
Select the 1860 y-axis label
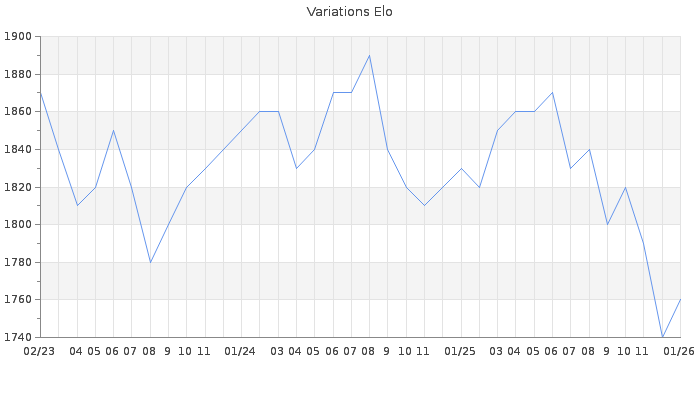pyautogui.click(x=18, y=112)
